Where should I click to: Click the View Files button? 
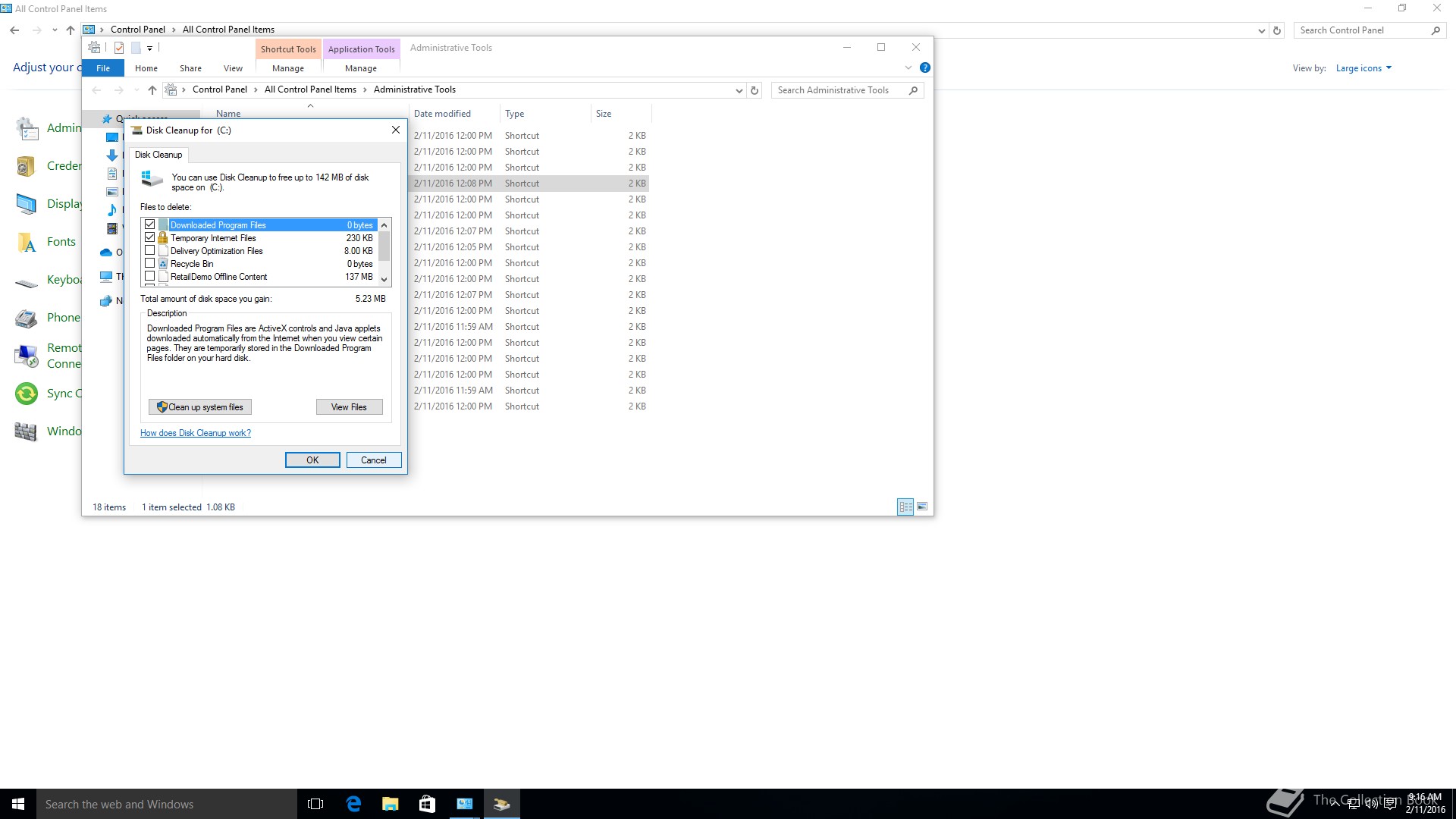click(349, 407)
